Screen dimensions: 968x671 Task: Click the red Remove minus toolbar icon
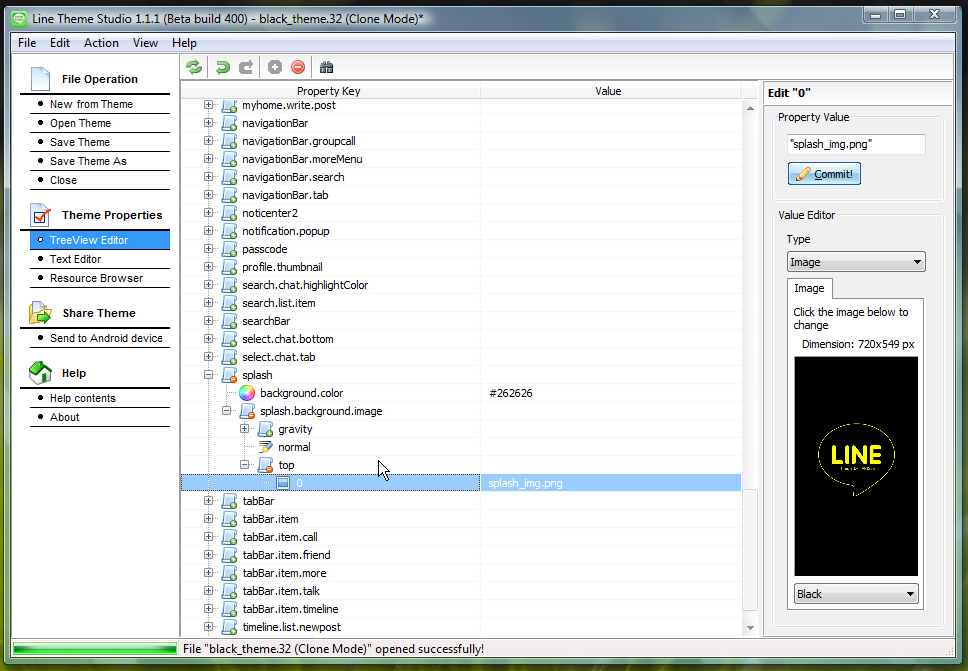click(298, 67)
